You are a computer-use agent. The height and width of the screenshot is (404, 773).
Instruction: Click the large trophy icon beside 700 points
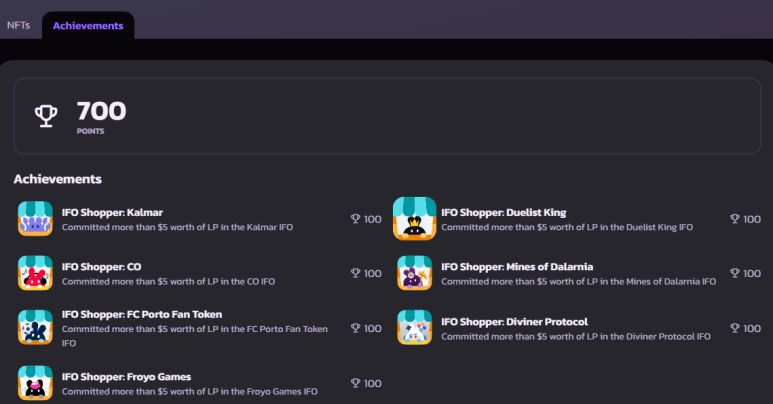46,116
